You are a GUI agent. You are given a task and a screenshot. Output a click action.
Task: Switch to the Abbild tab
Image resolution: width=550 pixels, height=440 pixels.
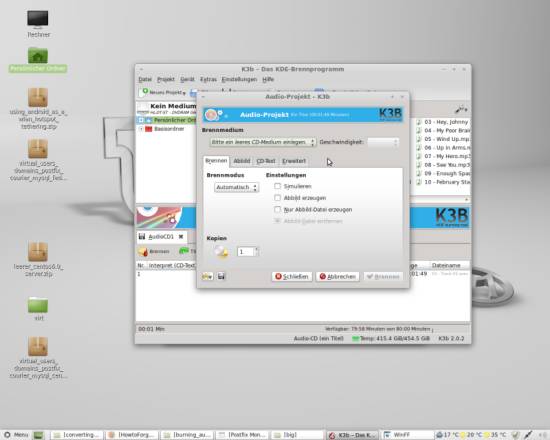click(x=242, y=161)
